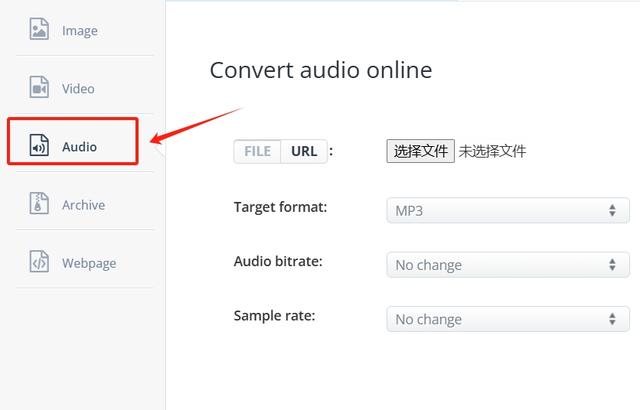The height and width of the screenshot is (410, 640).
Task: Click the 未选择文件 file status text
Action: [x=492, y=151]
